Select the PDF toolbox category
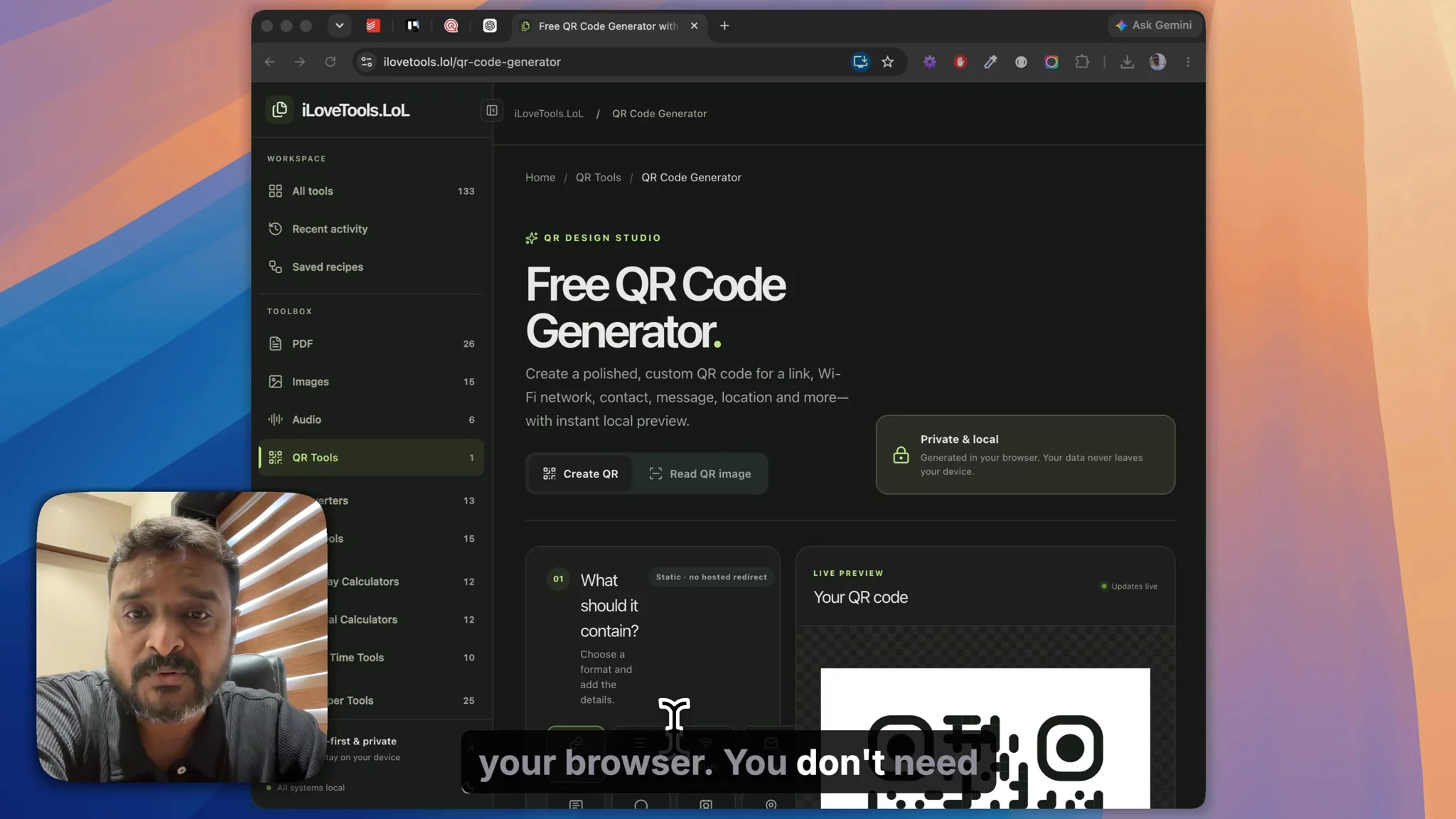The image size is (1456, 819). coord(371,344)
